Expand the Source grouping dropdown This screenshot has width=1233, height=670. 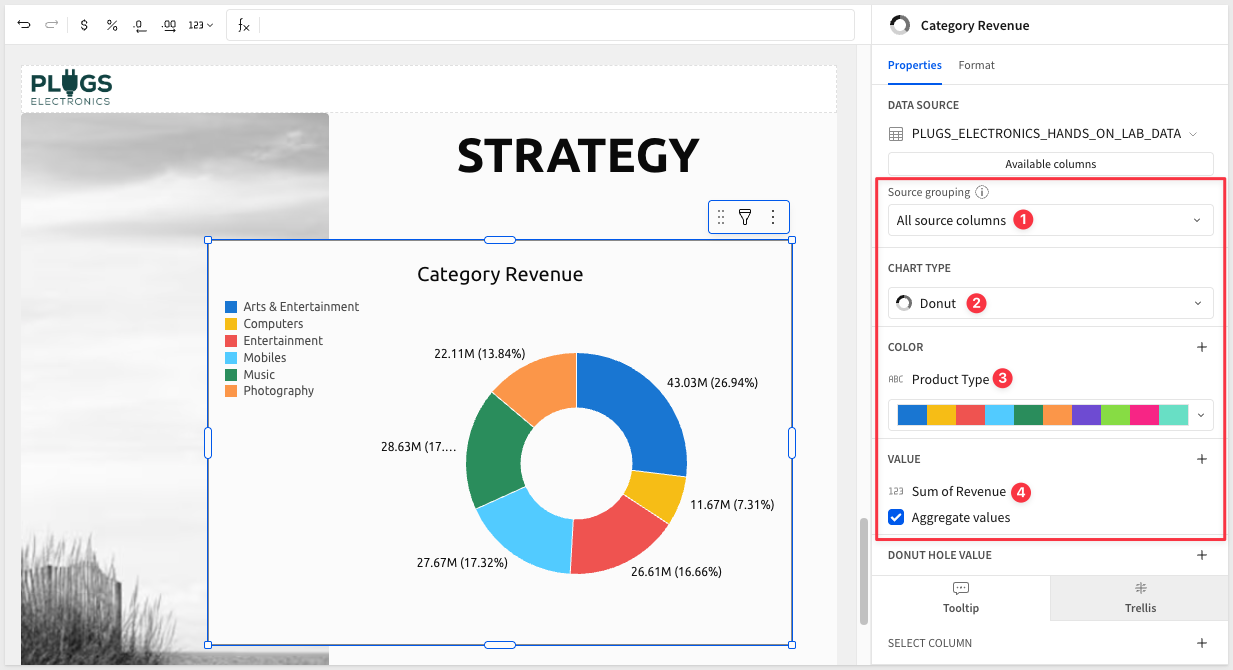coord(1050,220)
